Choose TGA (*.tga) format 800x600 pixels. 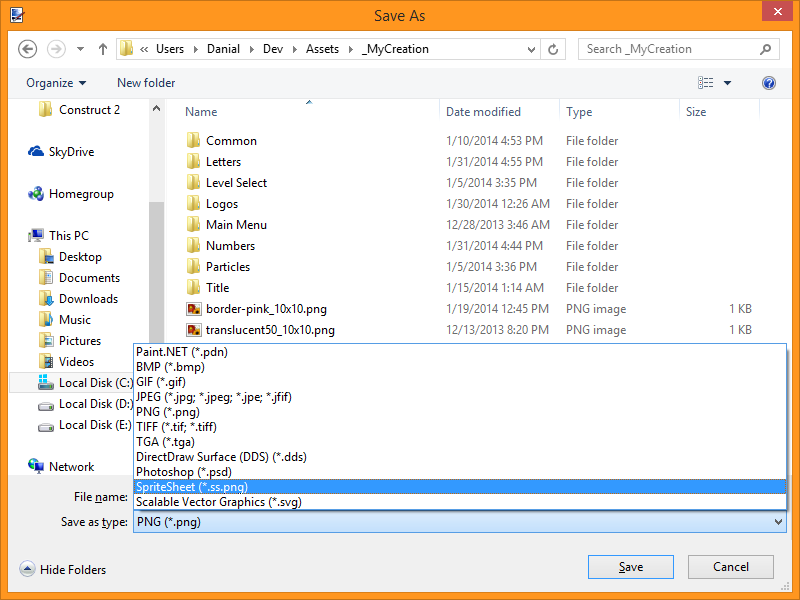pos(460,442)
